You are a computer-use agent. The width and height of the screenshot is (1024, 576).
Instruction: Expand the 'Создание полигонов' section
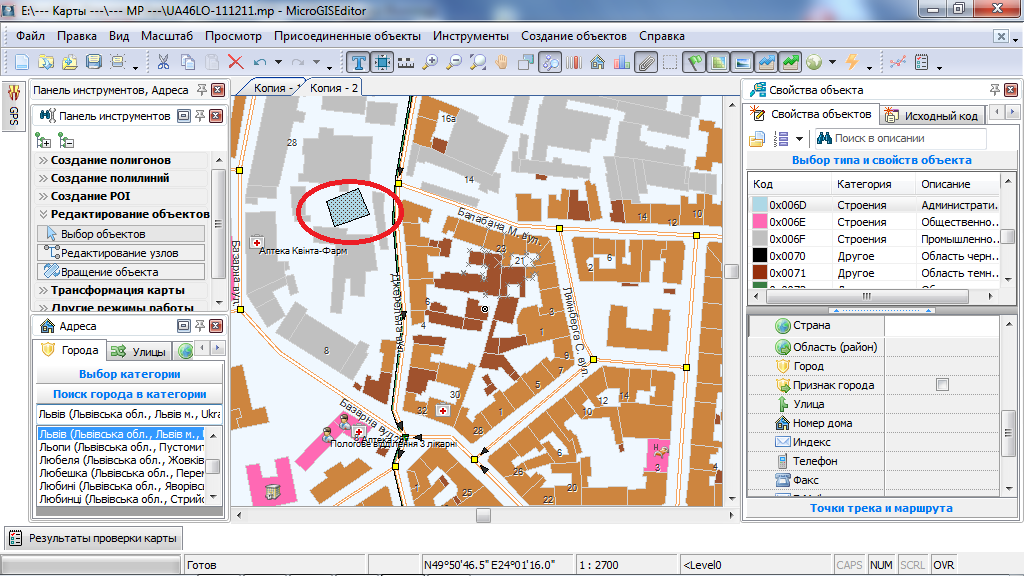(x=110, y=160)
